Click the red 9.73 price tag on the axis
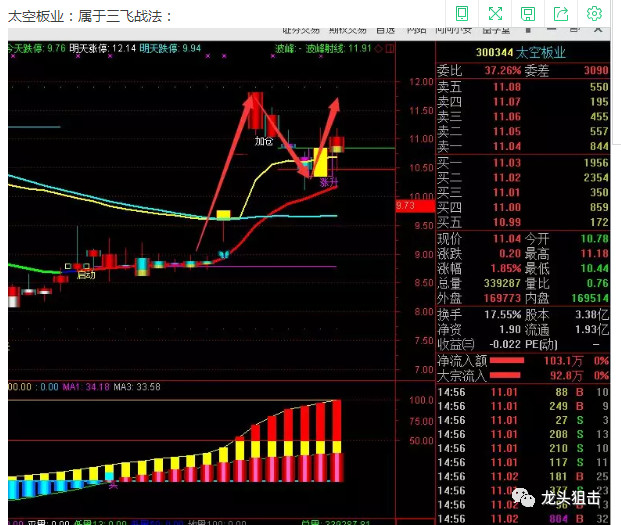The height and width of the screenshot is (525, 621). point(415,206)
